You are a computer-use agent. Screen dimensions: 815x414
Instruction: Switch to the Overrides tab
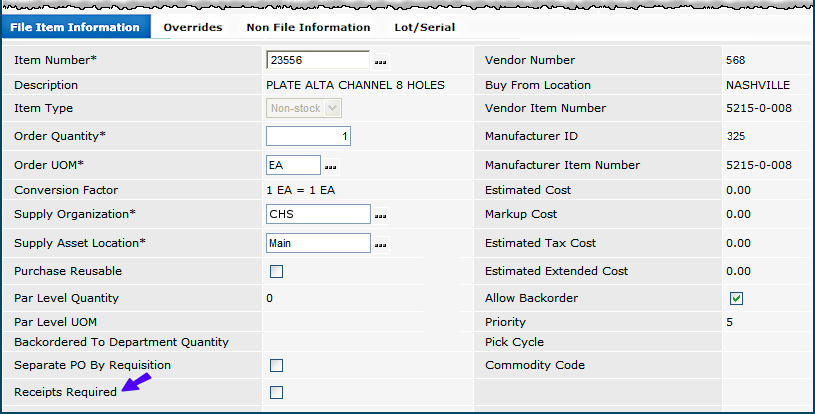click(x=192, y=27)
